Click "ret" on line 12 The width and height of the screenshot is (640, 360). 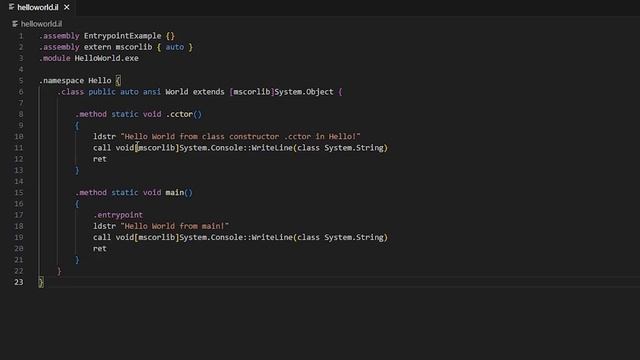click(x=100, y=159)
